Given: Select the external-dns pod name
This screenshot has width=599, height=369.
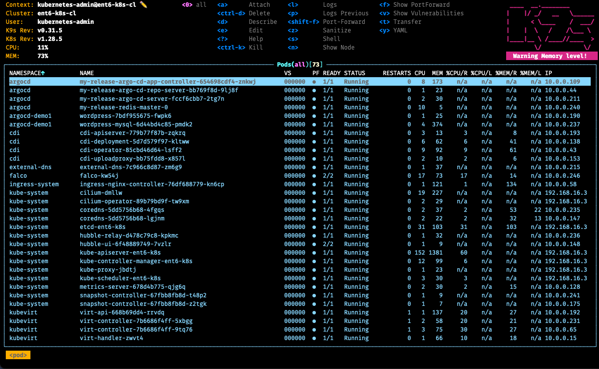Looking at the screenshot, I should point(131,167).
